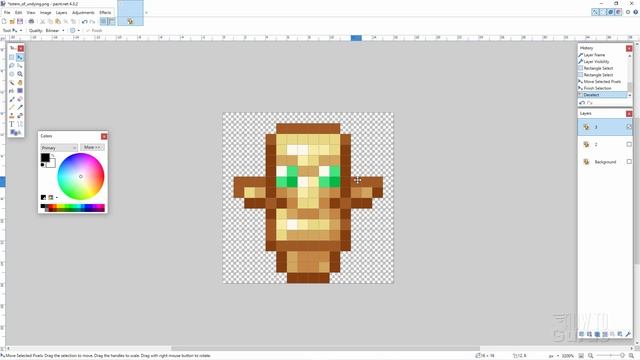Image resolution: width=640 pixels, height=360 pixels.
Task: Select the Magic Wand tool
Action: [x=12, y=82]
